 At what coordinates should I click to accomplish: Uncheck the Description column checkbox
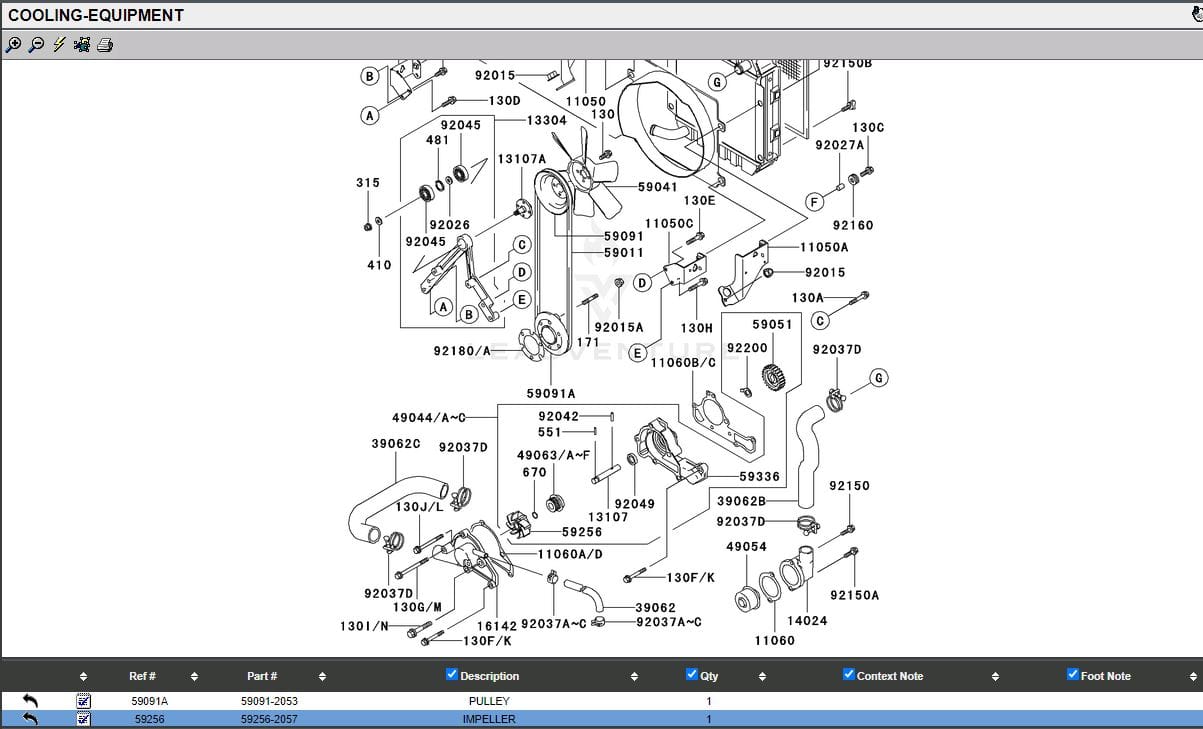[452, 675]
